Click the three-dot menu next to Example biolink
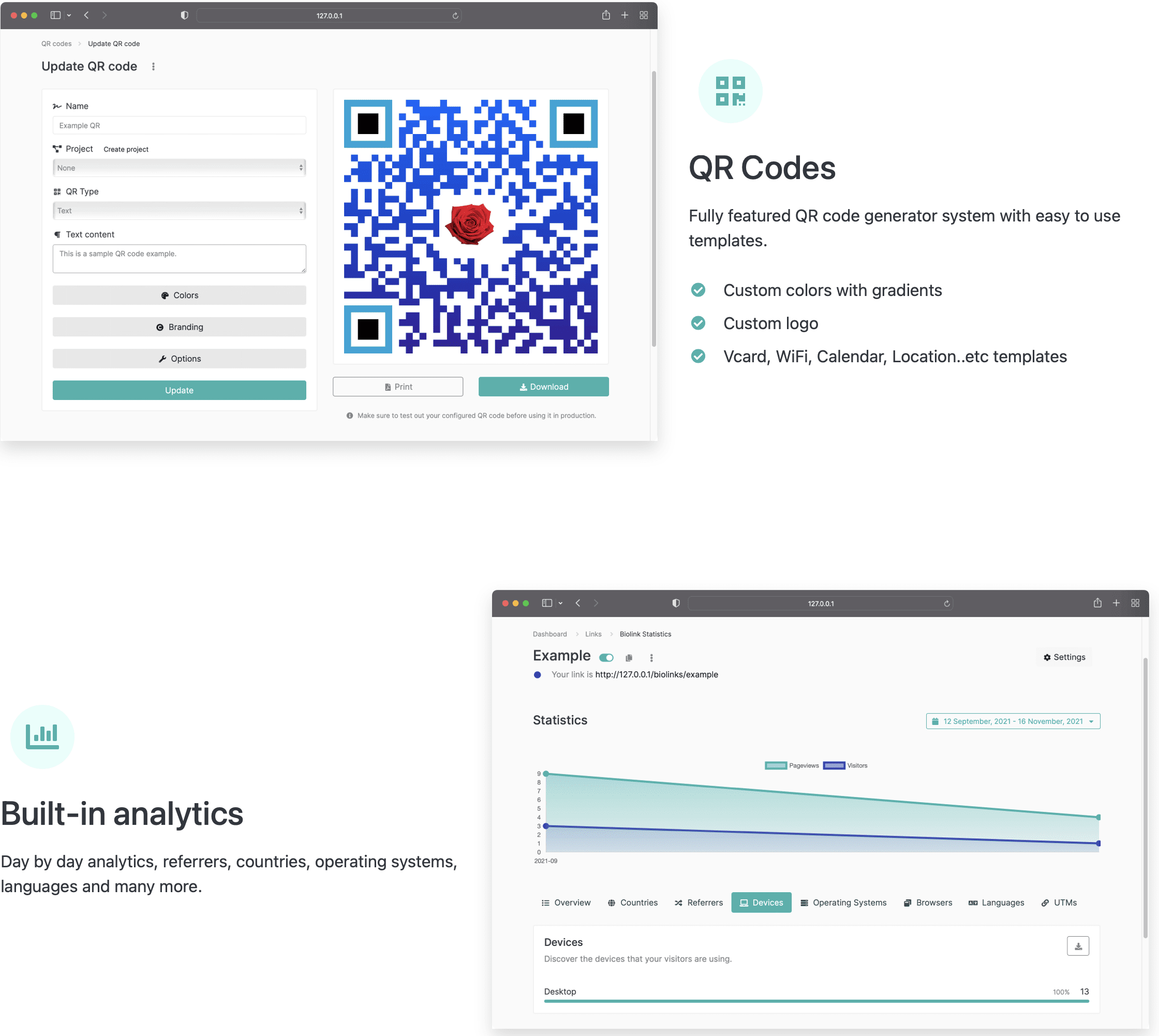The width and height of the screenshot is (1159, 1036). 651,657
